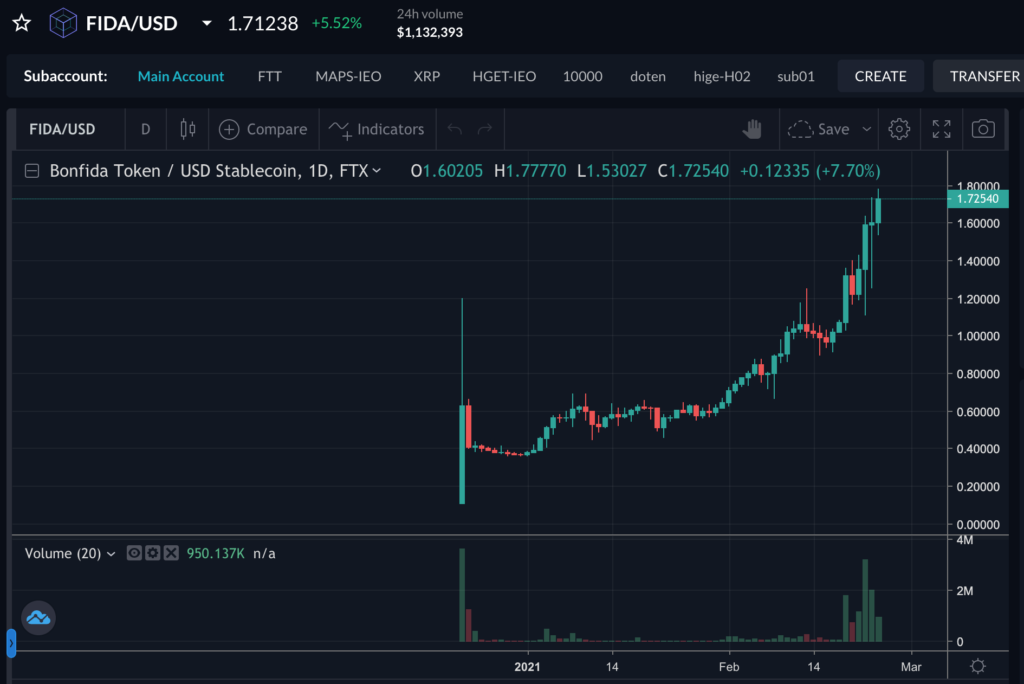Screen dimensions: 1024x684
Task: Click the cloud logo badge on chart
Action: [x=38, y=617]
